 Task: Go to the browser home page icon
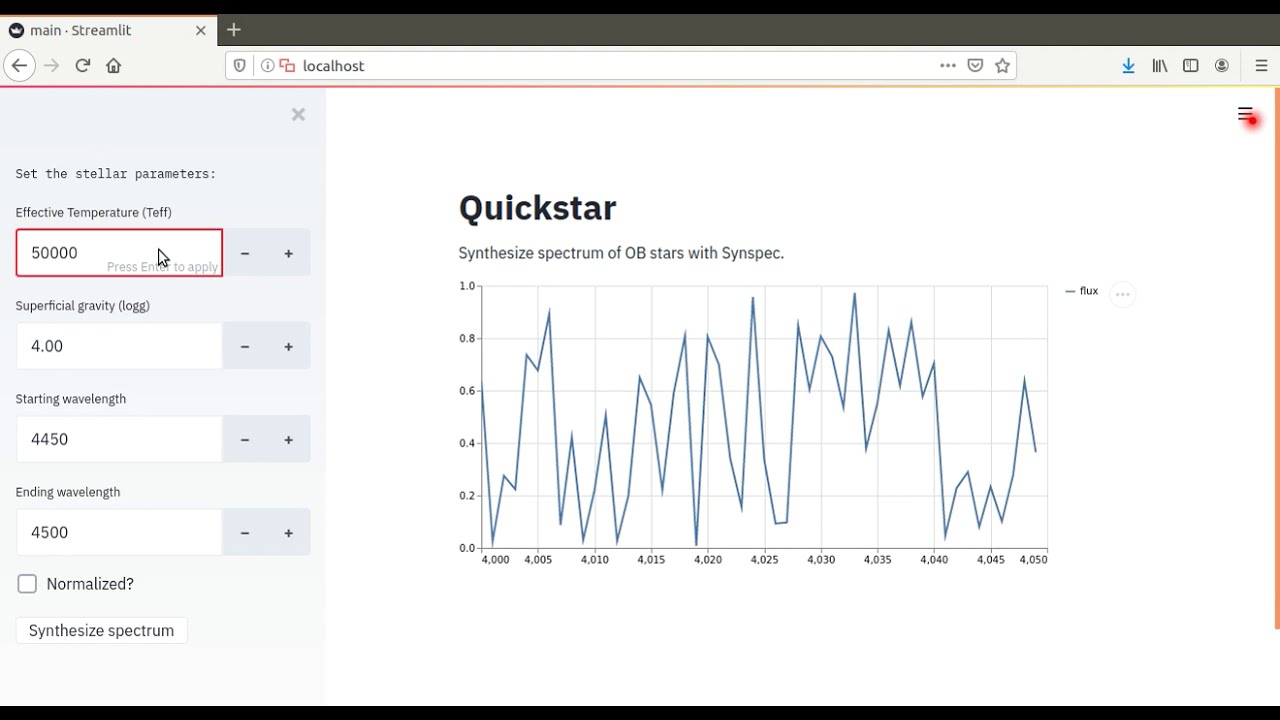[x=113, y=66]
